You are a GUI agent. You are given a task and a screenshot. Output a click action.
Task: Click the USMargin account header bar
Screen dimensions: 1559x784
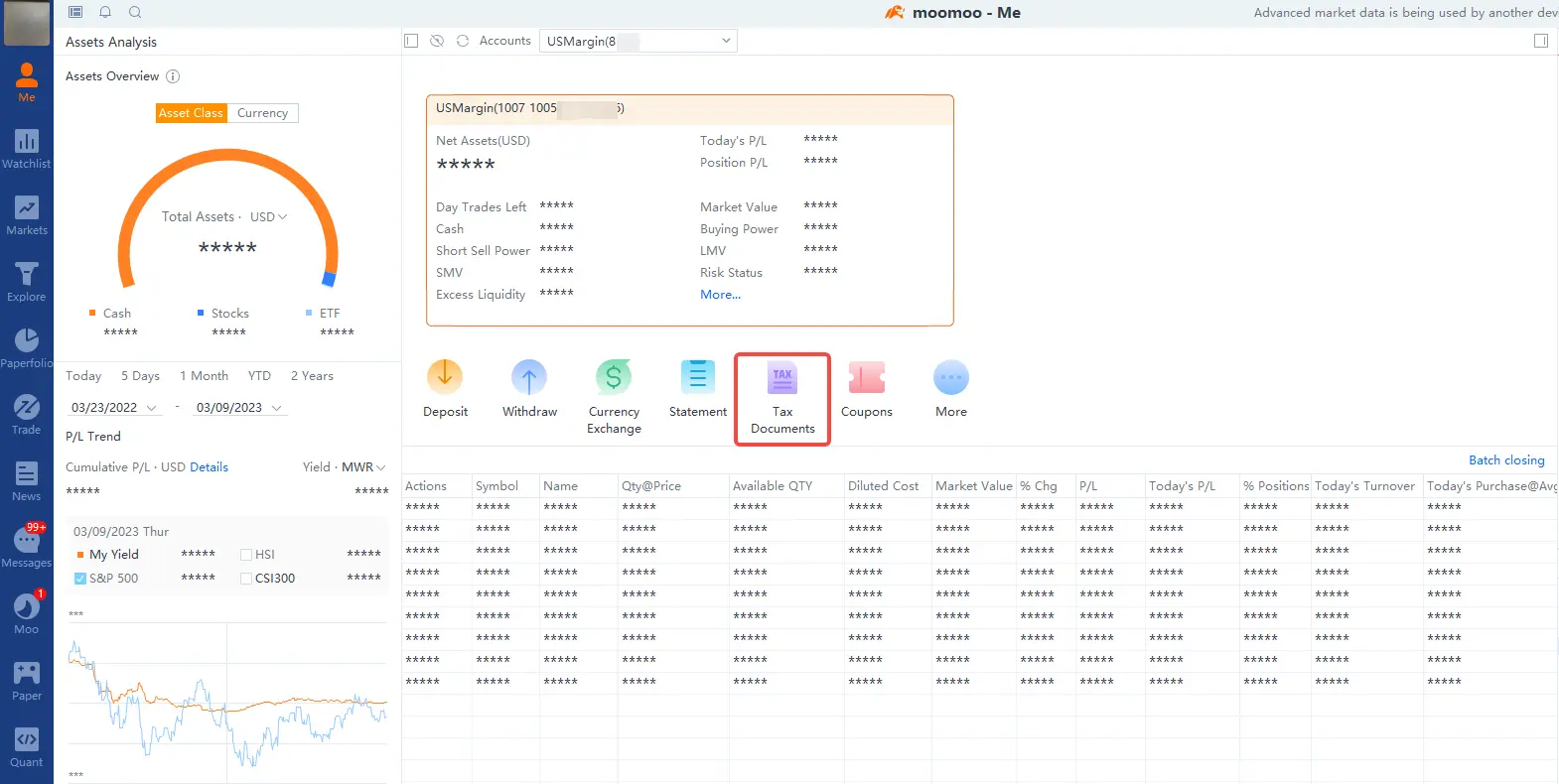(x=690, y=109)
